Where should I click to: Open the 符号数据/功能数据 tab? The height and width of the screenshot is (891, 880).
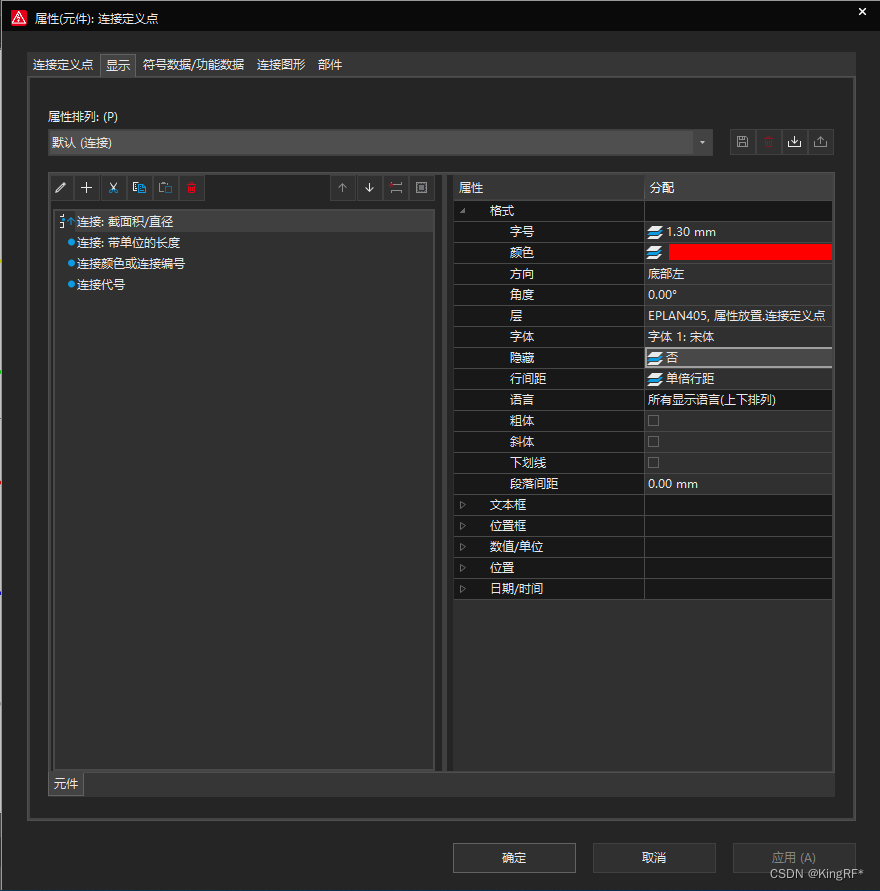(194, 65)
